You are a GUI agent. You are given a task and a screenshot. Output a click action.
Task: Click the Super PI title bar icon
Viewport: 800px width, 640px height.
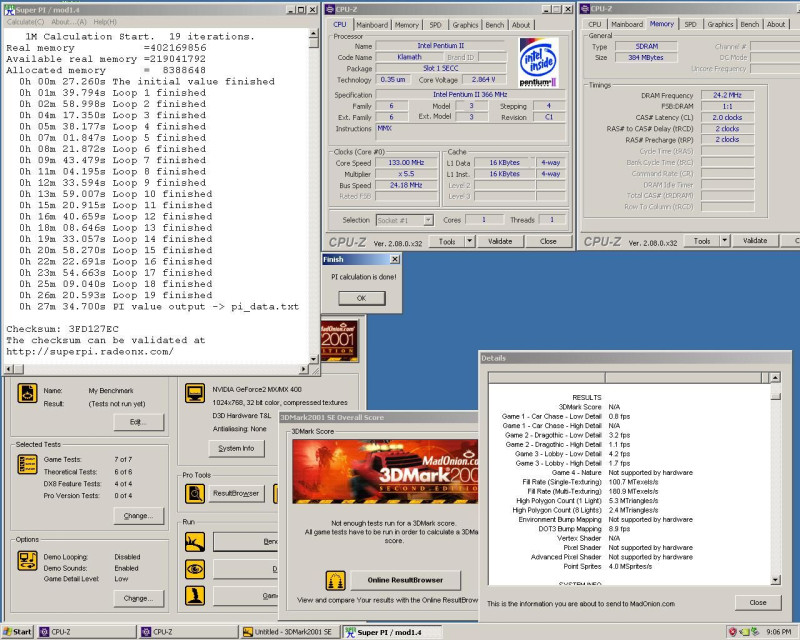tap(9, 10)
